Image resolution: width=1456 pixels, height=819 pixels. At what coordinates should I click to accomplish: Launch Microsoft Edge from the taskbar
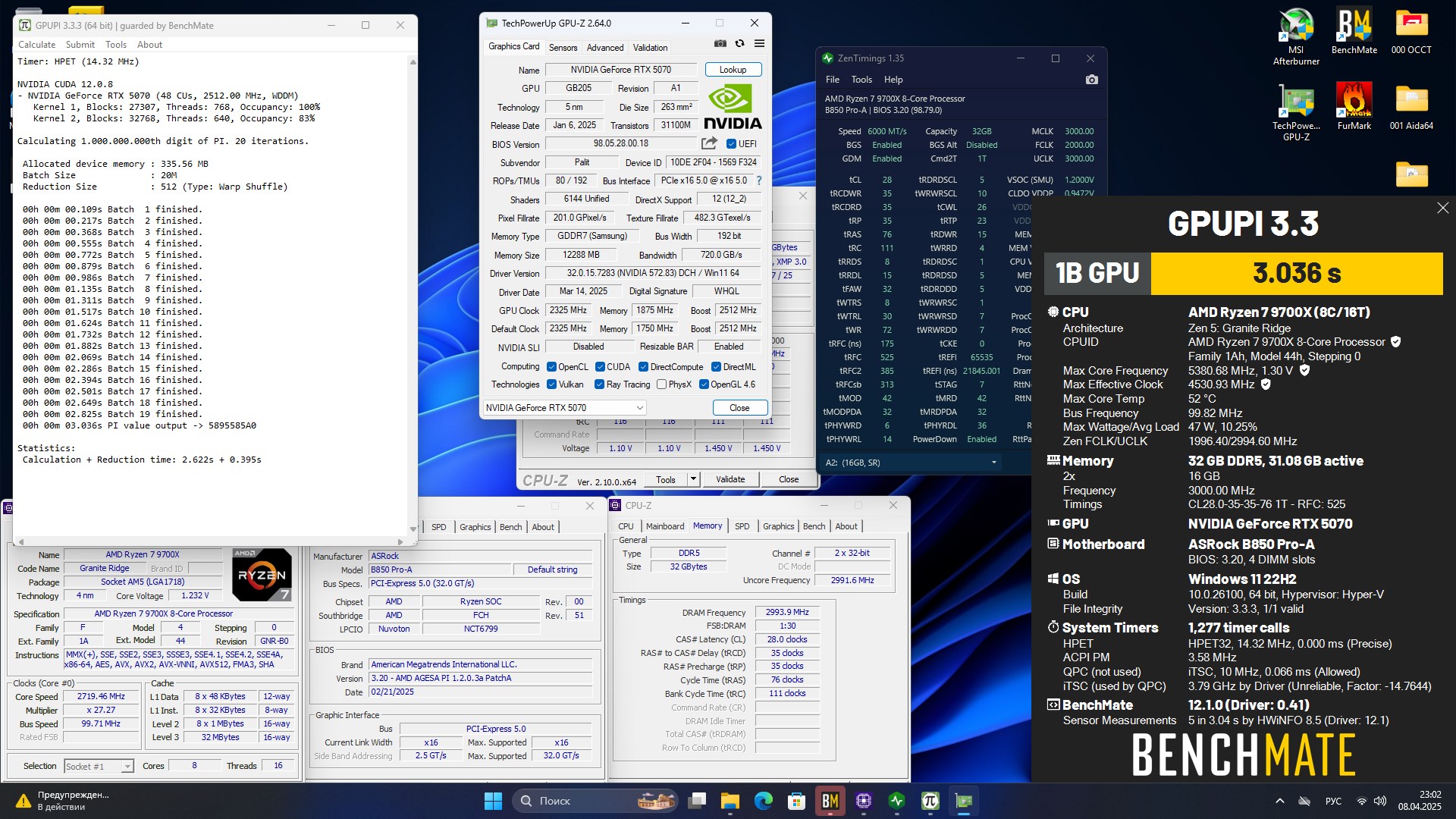764,801
